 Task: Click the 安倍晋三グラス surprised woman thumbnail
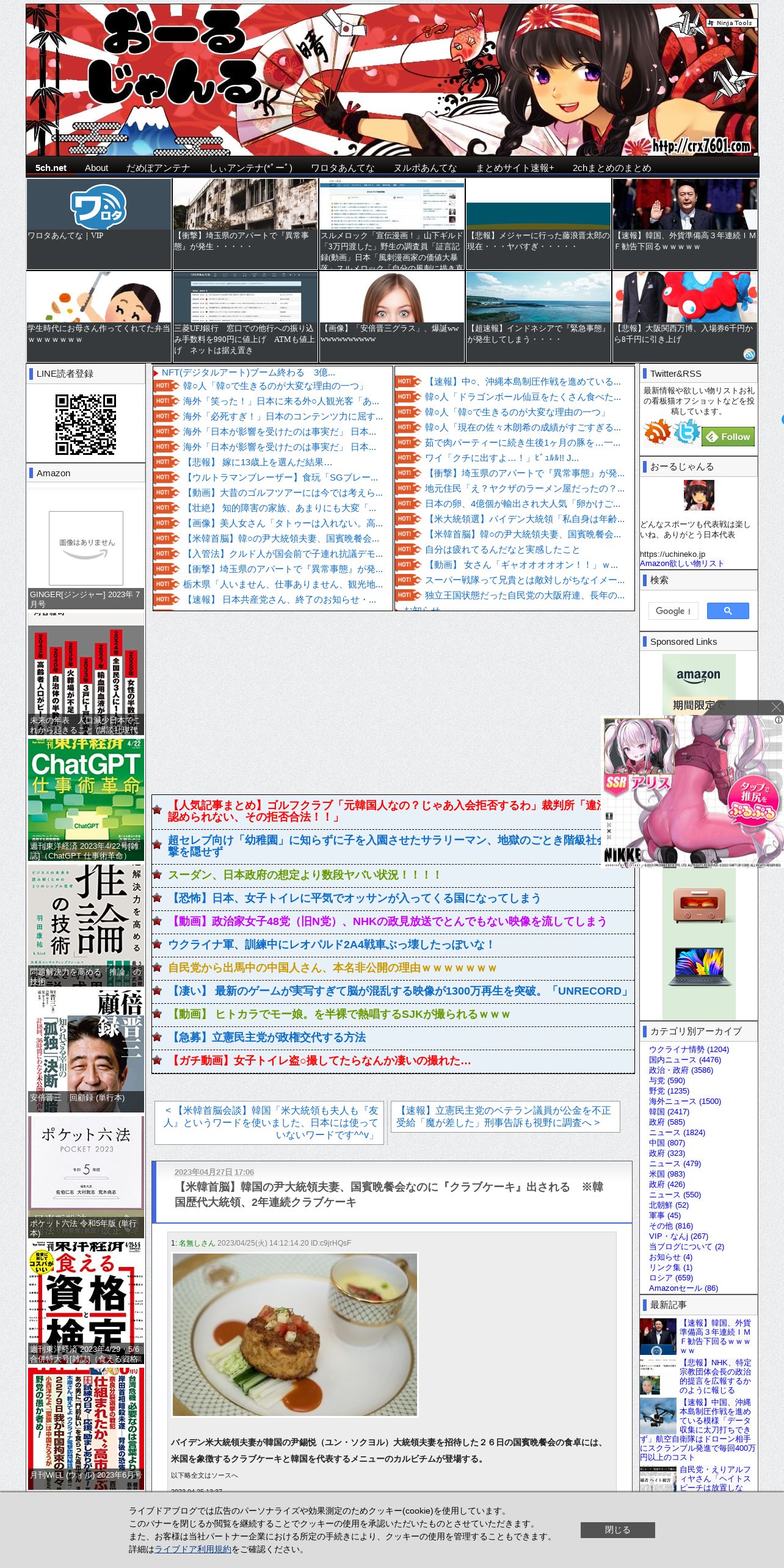(392, 297)
